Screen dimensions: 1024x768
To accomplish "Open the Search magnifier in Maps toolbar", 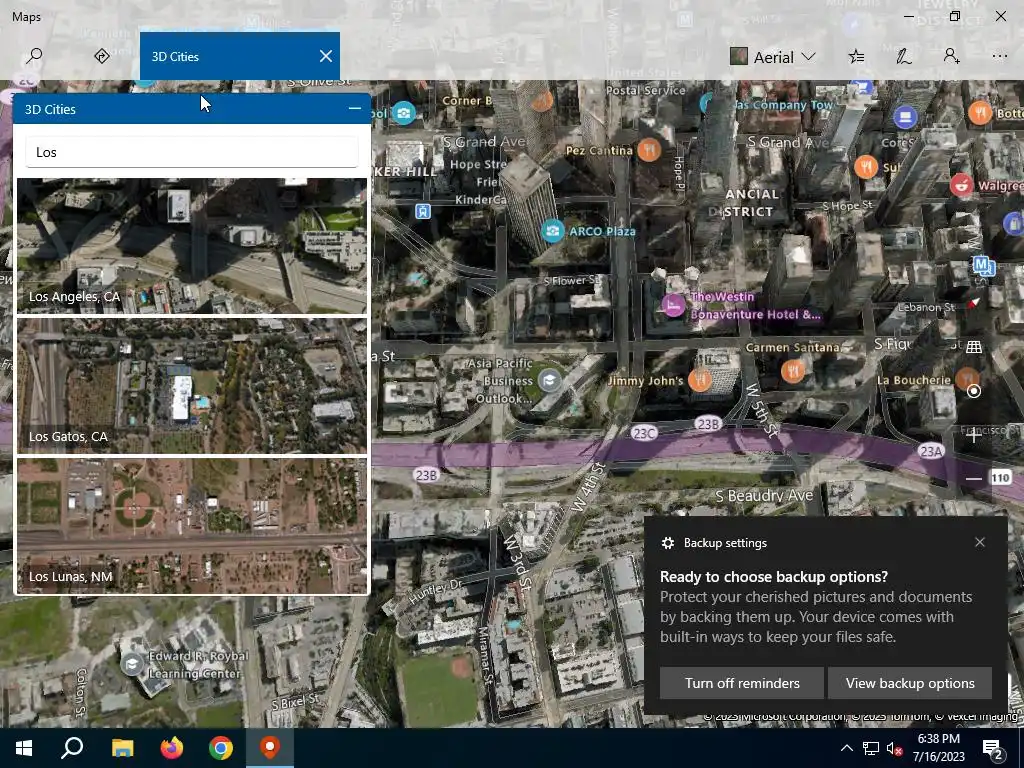I will point(34,56).
